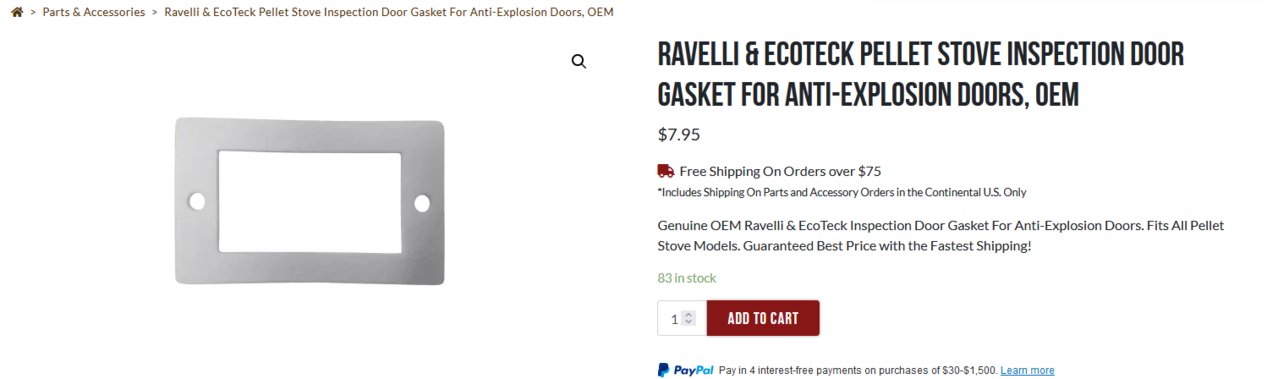Decrease quantity with the down arrow
The image size is (1278, 379).
coord(688,323)
